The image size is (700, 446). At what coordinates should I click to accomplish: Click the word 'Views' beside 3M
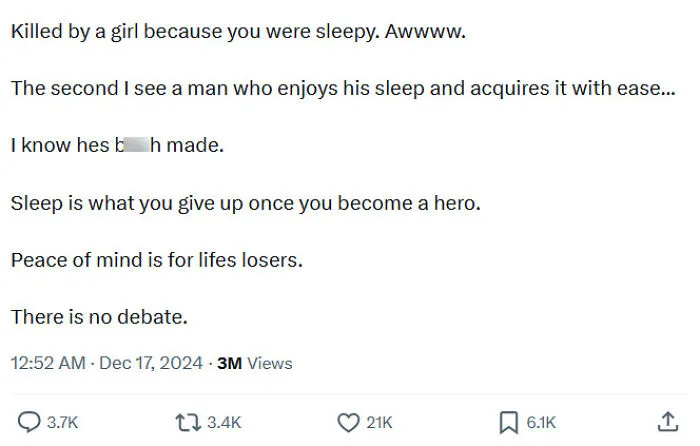(x=270, y=363)
